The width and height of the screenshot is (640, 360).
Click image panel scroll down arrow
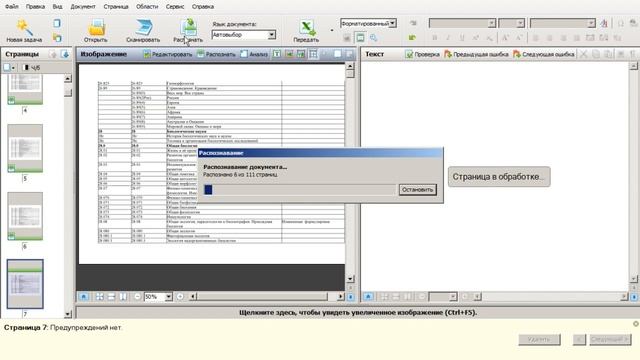350,279
